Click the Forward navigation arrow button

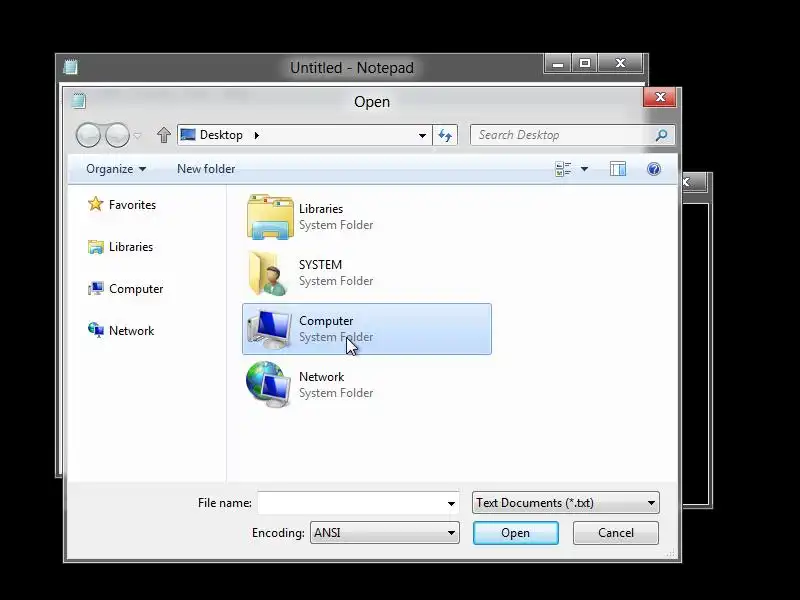point(117,135)
